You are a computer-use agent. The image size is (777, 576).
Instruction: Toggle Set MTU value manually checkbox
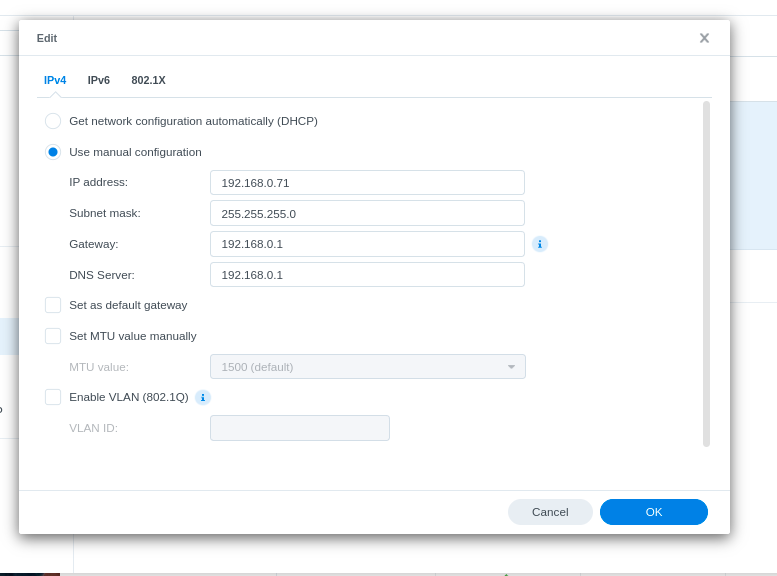(53, 336)
